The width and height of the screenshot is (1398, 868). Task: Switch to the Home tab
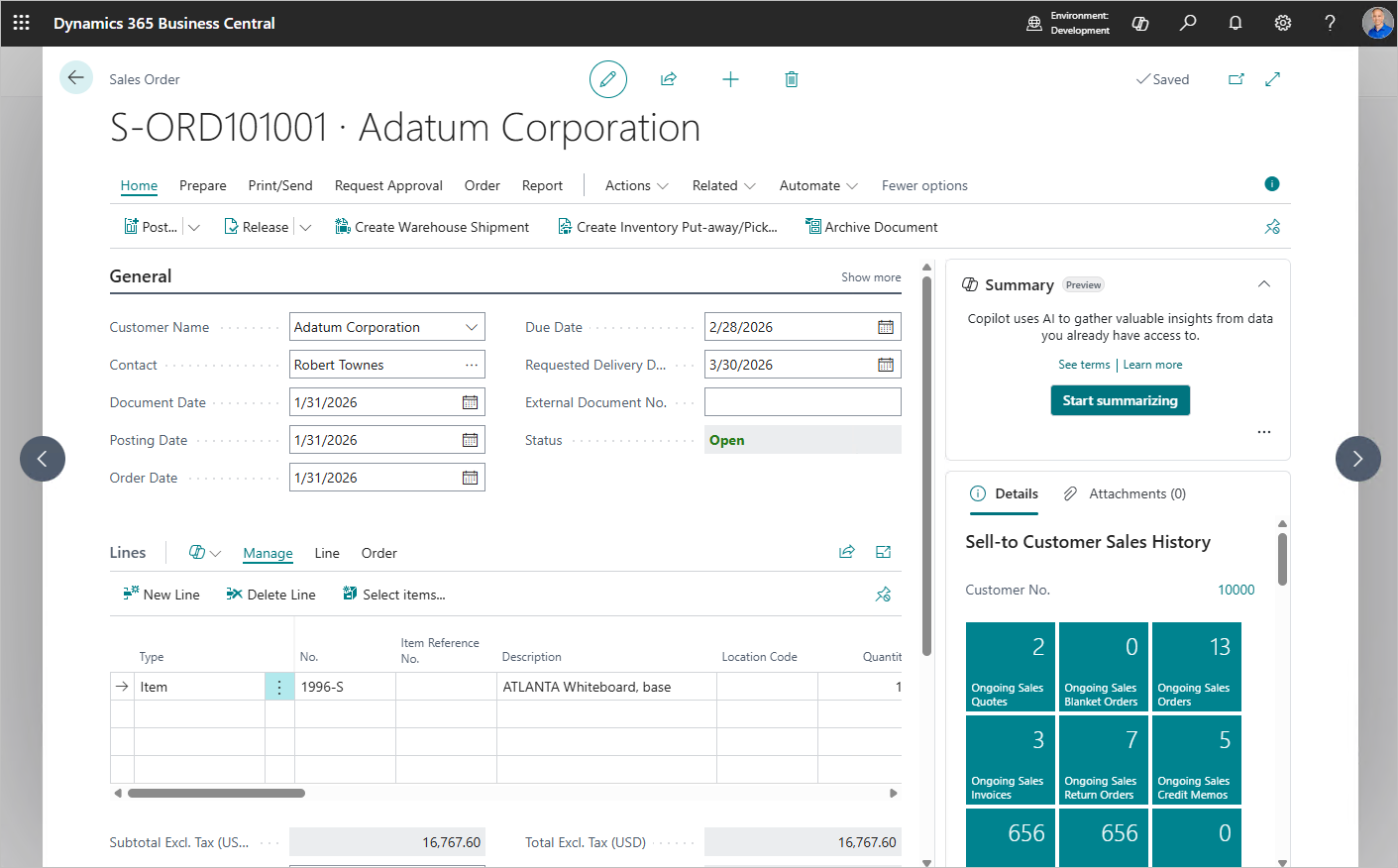139,185
